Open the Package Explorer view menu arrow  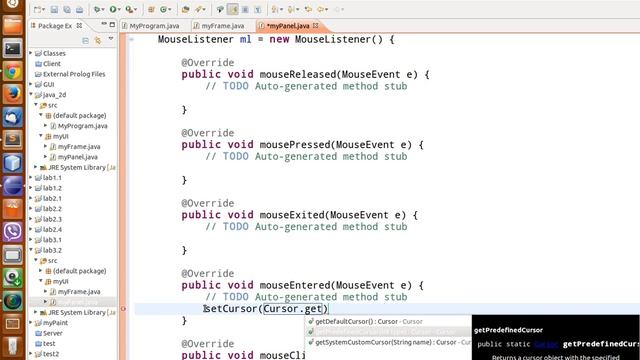click(111, 39)
